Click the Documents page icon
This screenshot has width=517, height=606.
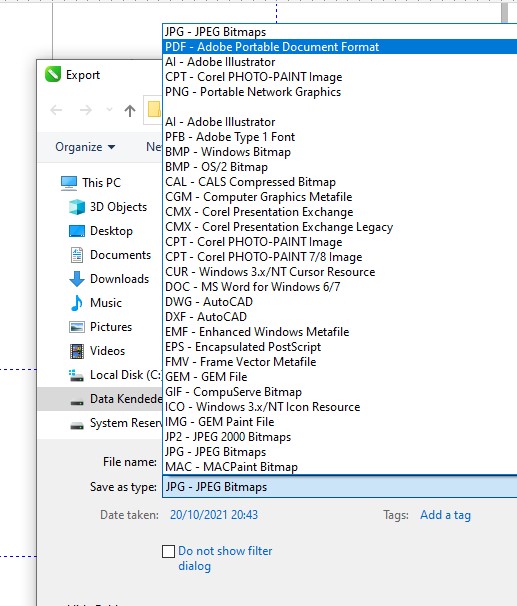[x=77, y=255]
